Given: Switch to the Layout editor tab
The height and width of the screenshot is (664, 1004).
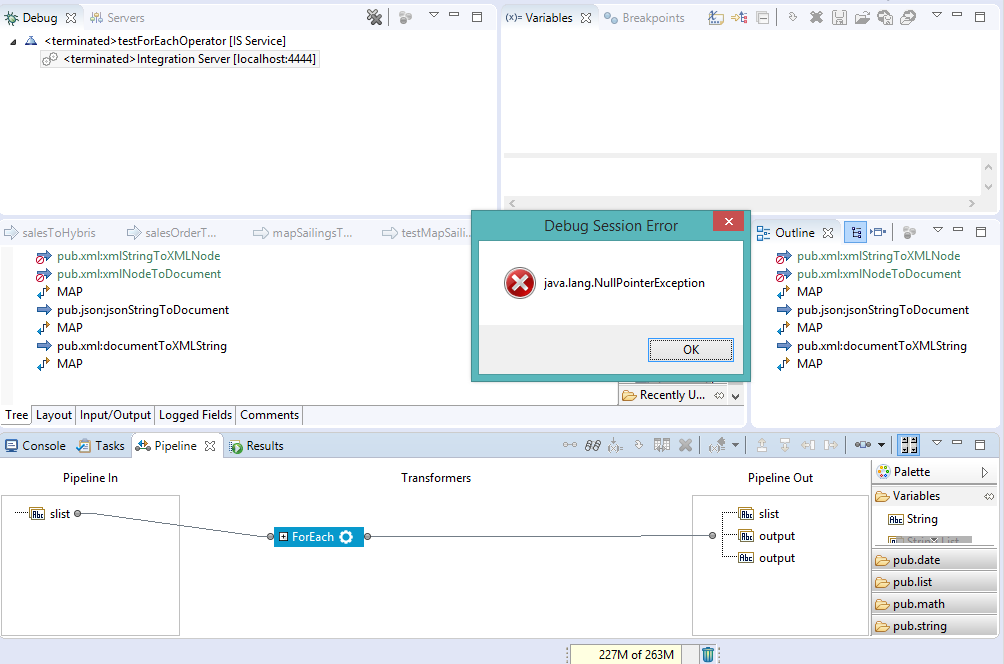Looking at the screenshot, I should click(54, 415).
